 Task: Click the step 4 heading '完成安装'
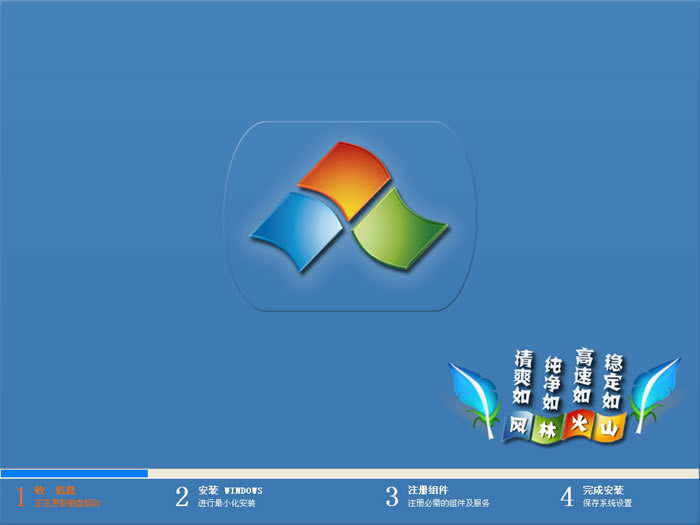(x=603, y=490)
